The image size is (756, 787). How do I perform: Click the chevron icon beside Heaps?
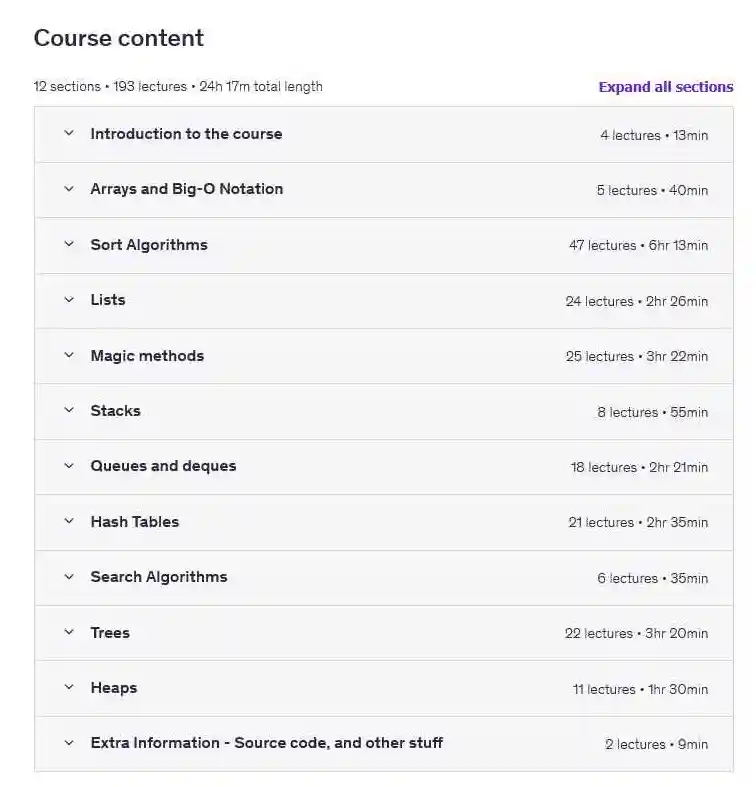tap(69, 688)
